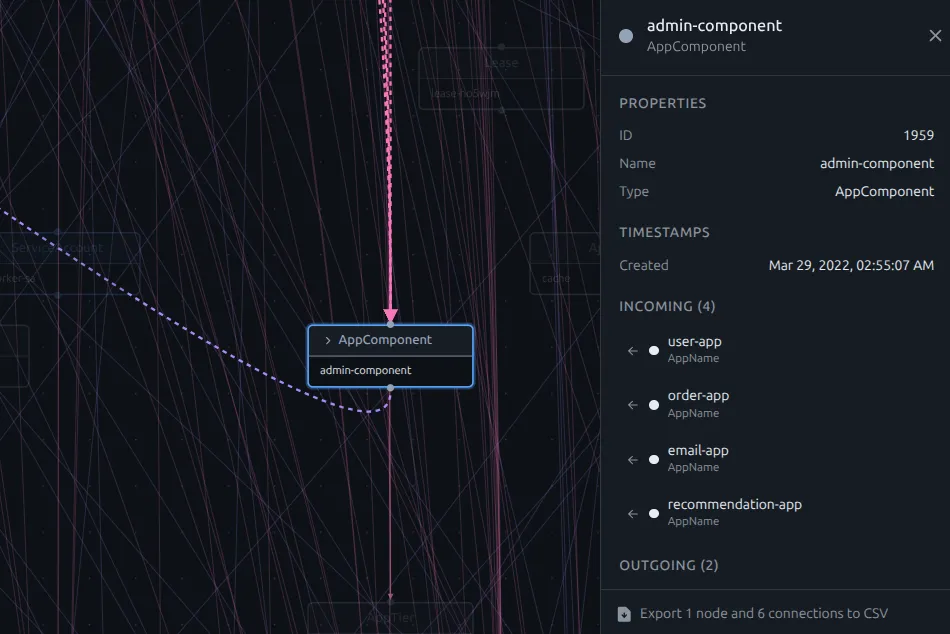950x634 pixels.
Task: Expand the AppComponent node chevron
Action: pyautogui.click(x=328, y=341)
